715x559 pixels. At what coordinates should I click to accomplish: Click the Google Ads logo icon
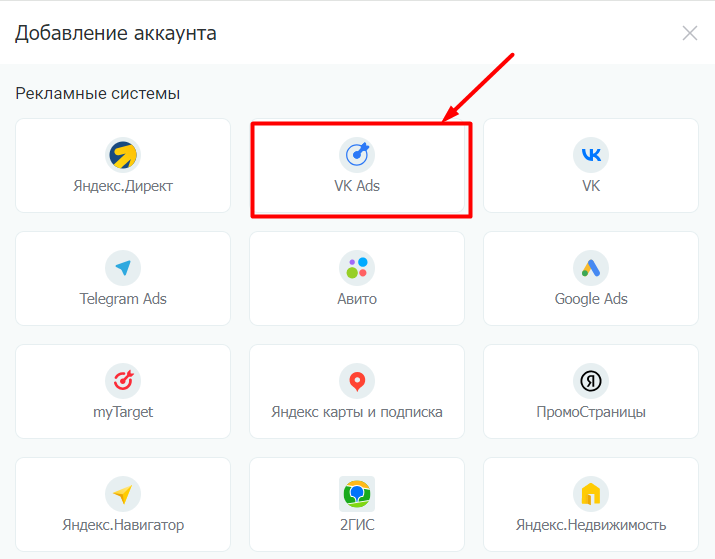[591, 268]
